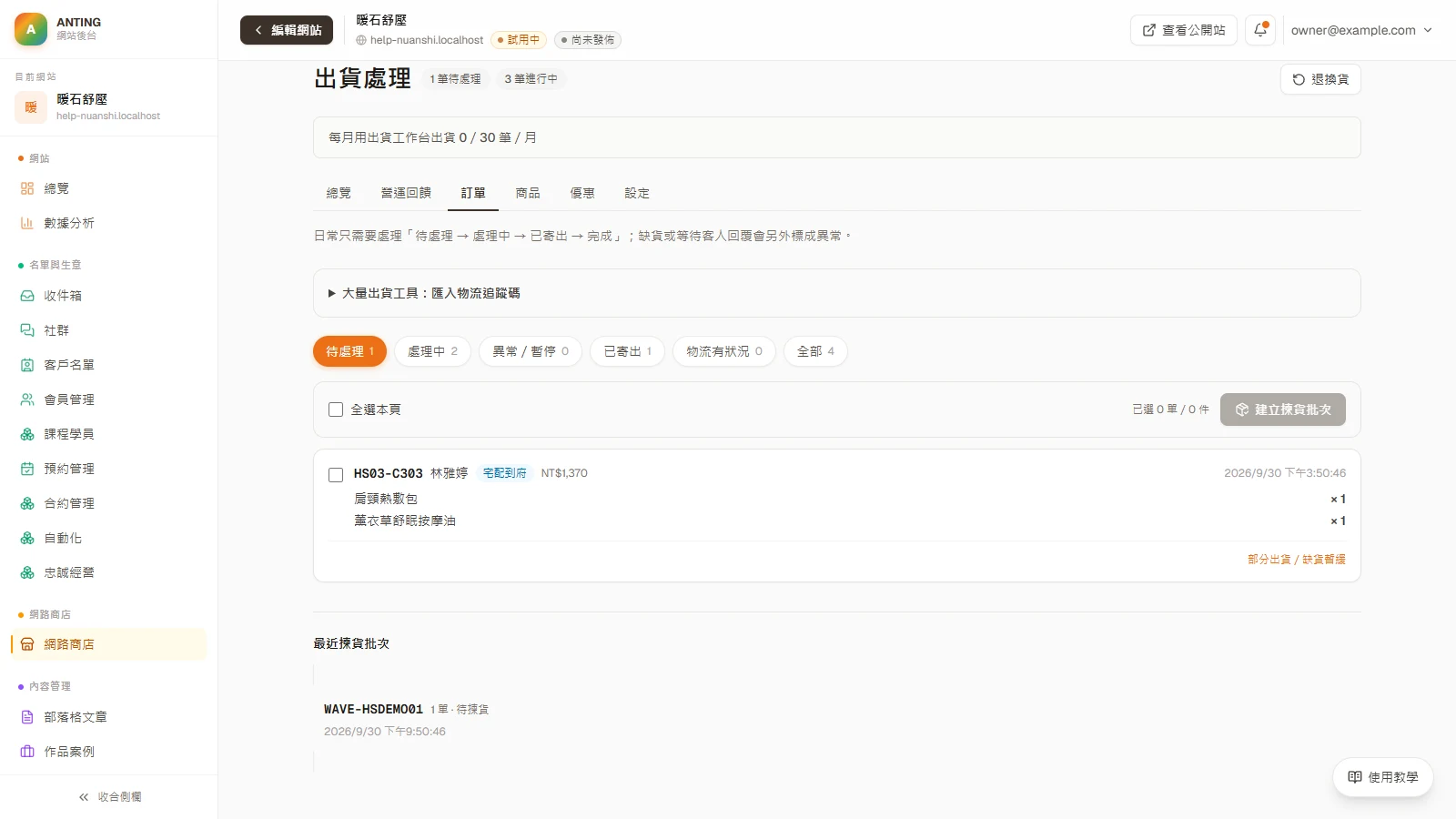
Task: Filter orders by 處理中 2
Action: point(432,351)
